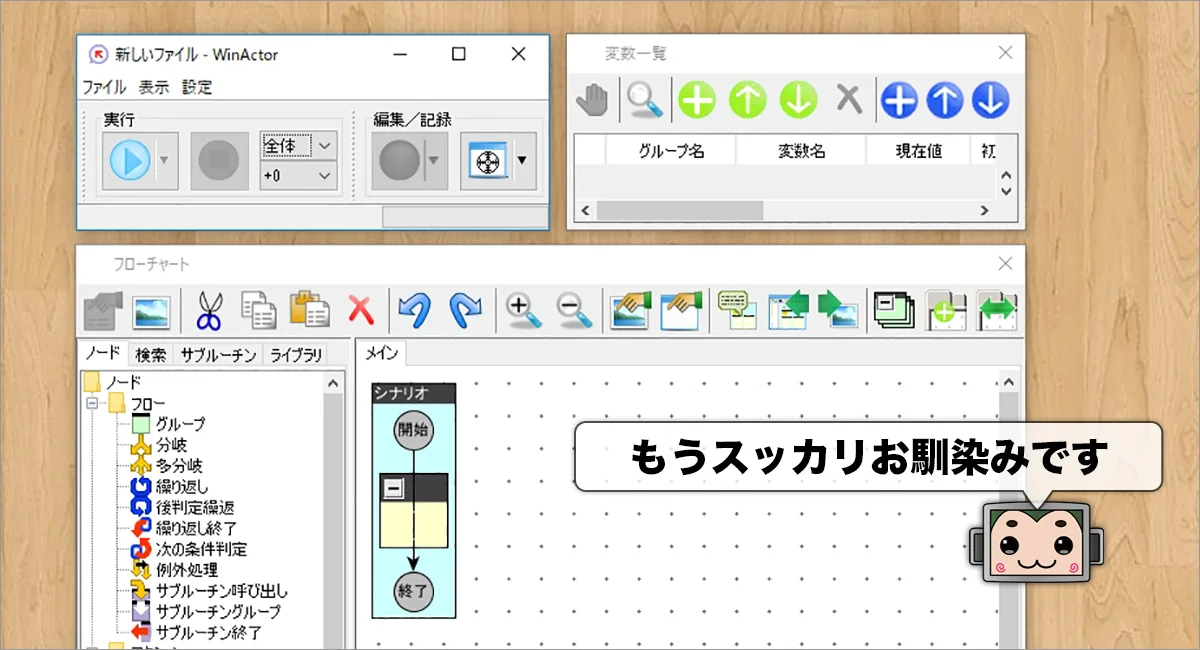The height and width of the screenshot is (650, 1200).
Task: Click the blue plus icon in 変数一覧
Action: tap(899, 100)
